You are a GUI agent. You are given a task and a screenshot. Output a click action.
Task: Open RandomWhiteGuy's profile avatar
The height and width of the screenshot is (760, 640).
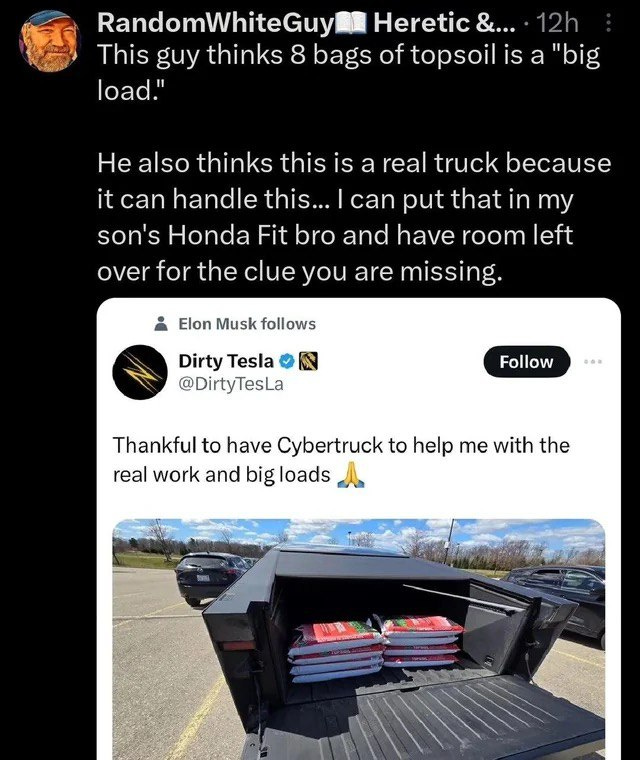(49, 41)
